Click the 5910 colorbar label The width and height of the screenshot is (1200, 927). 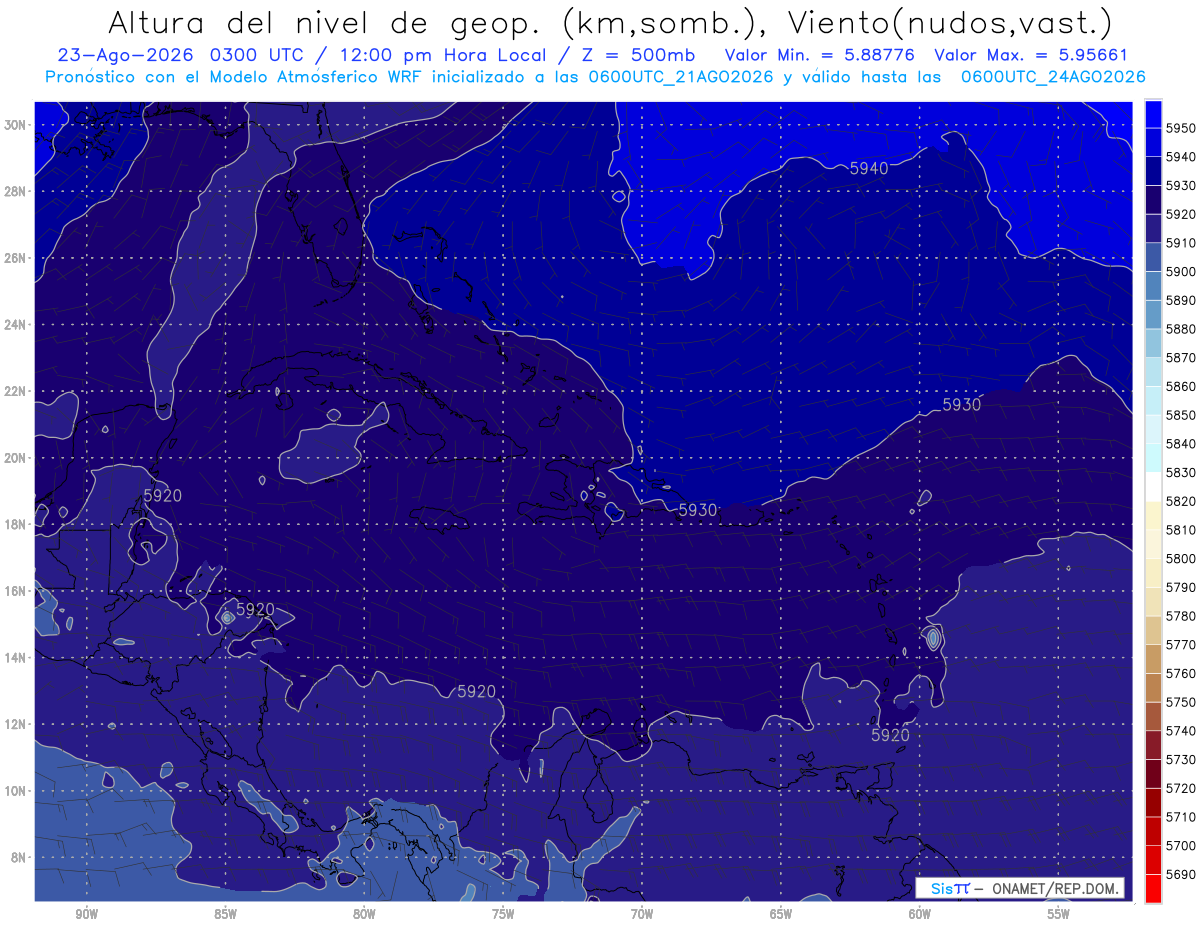(1180, 243)
